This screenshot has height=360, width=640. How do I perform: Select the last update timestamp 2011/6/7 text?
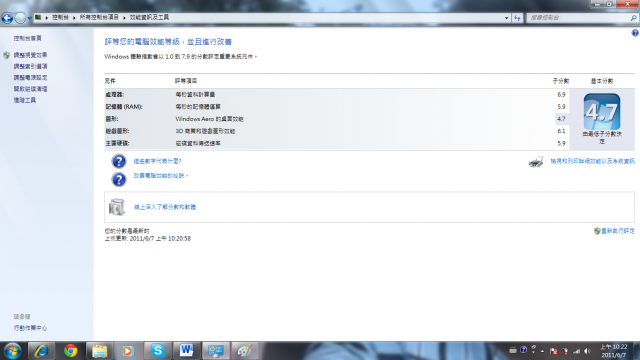click(x=160, y=239)
